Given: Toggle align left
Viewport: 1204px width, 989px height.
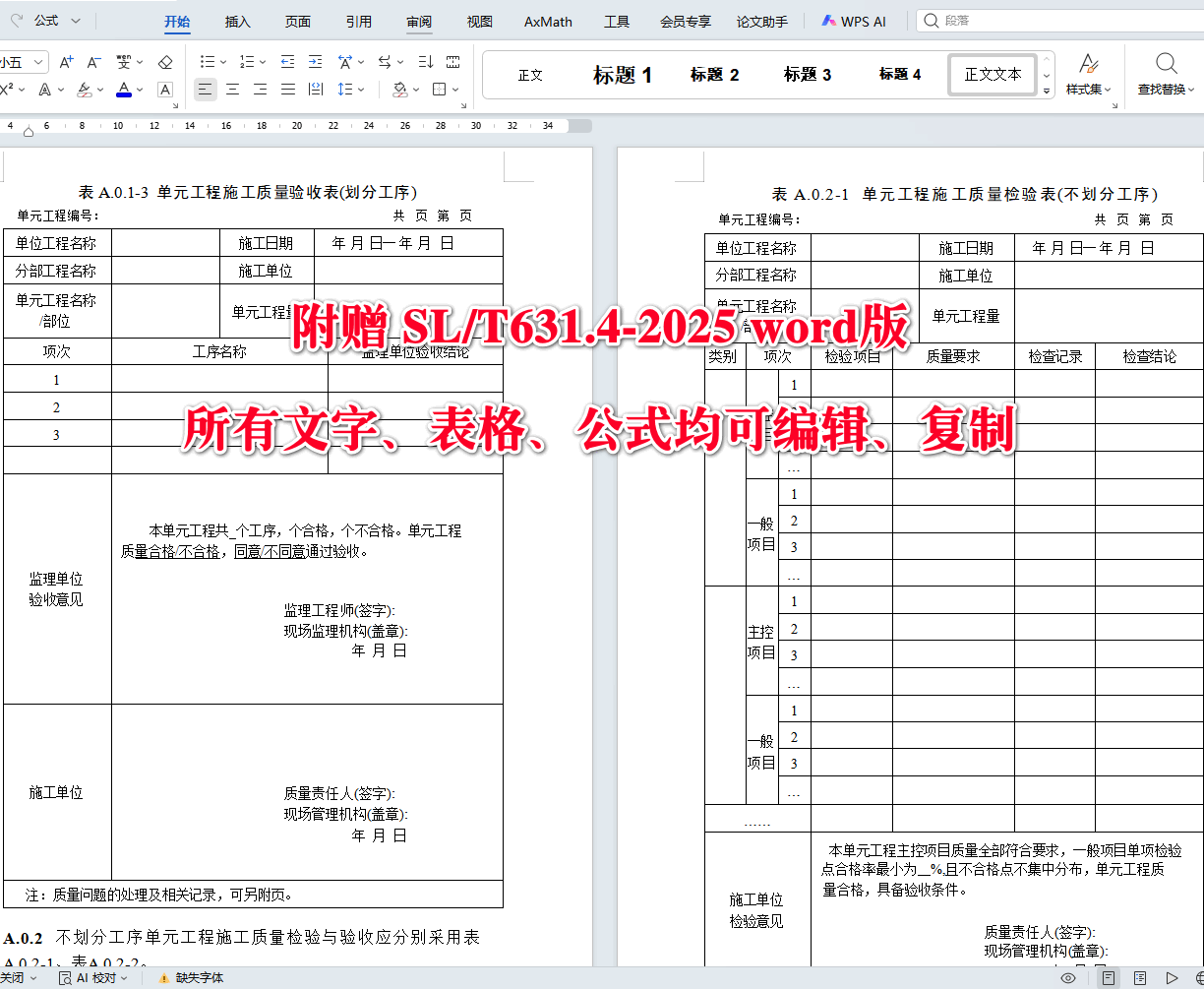Looking at the screenshot, I should (205, 90).
